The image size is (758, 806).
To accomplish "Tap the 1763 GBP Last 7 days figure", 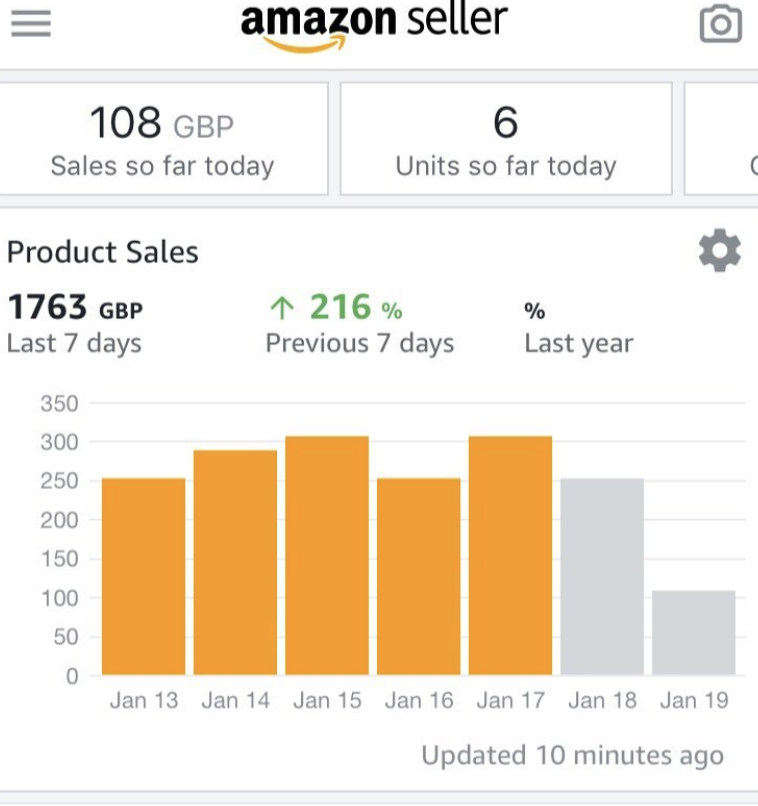I will click(x=75, y=324).
